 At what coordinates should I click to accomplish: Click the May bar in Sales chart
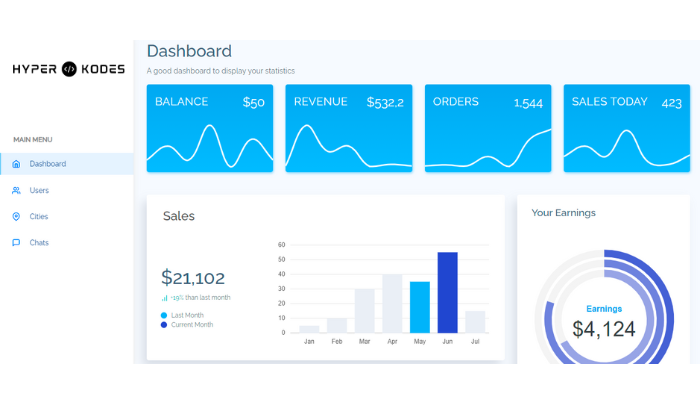tap(420, 307)
